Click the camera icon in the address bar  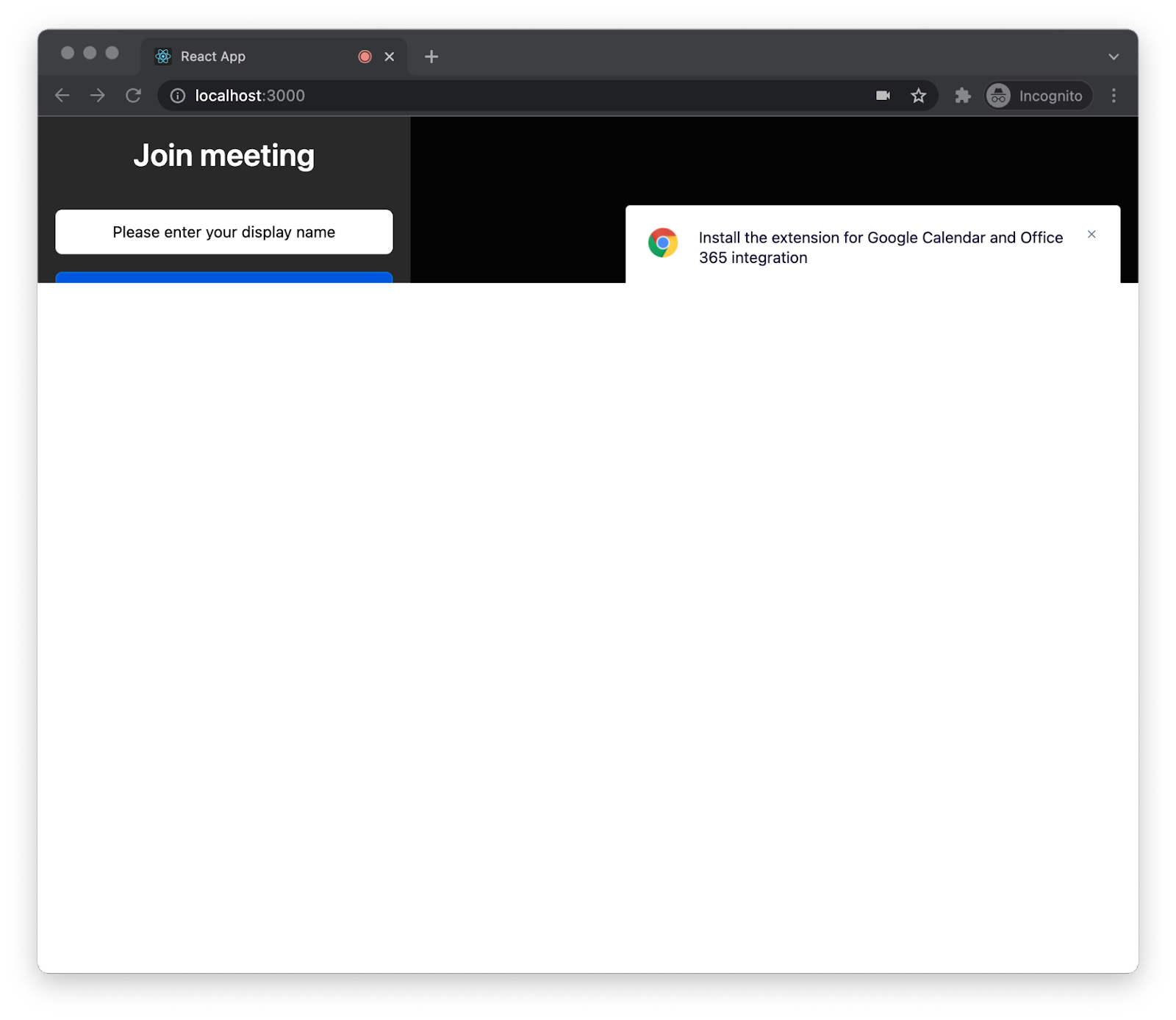[882, 96]
